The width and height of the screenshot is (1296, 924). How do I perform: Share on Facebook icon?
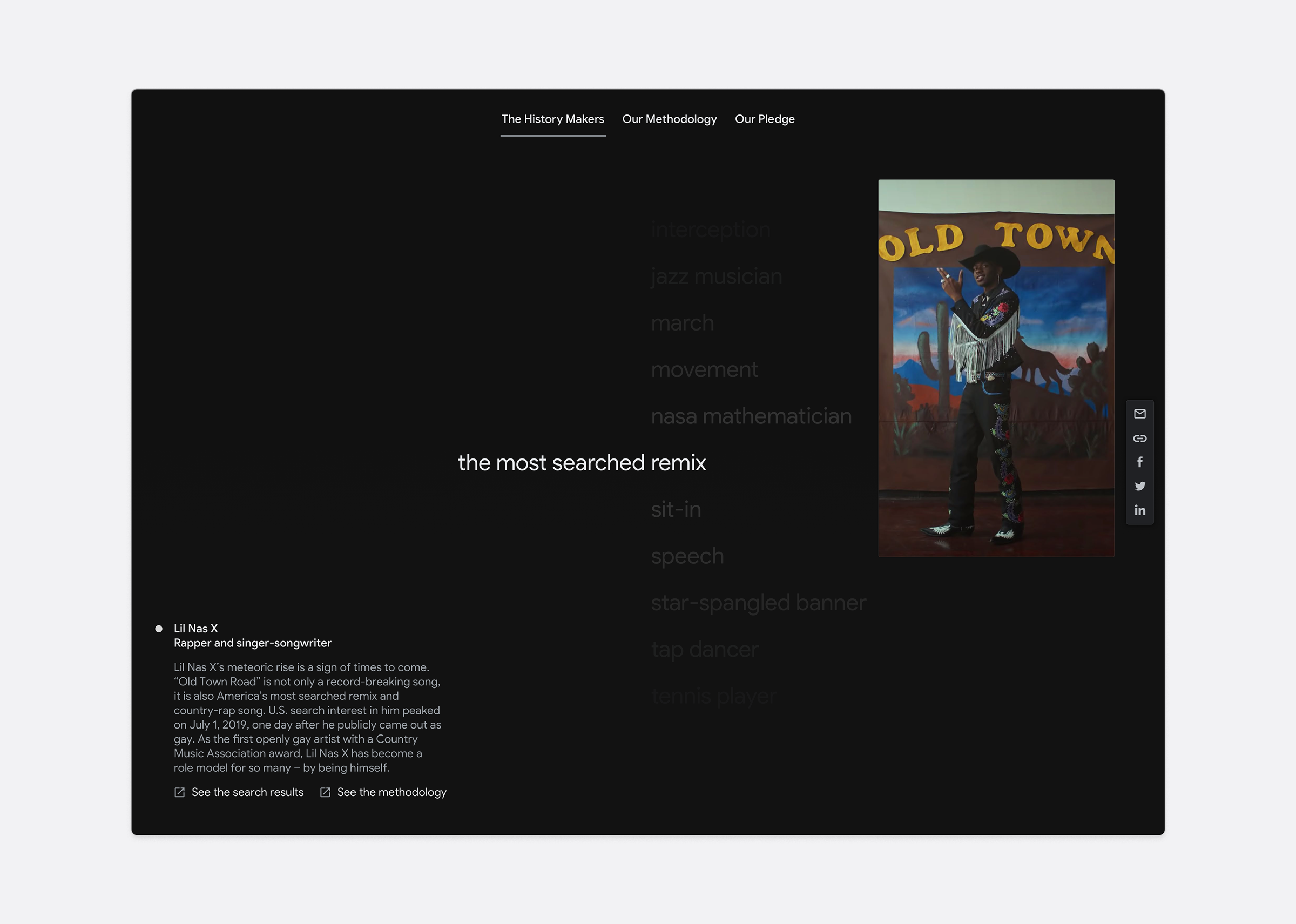pos(1139,462)
